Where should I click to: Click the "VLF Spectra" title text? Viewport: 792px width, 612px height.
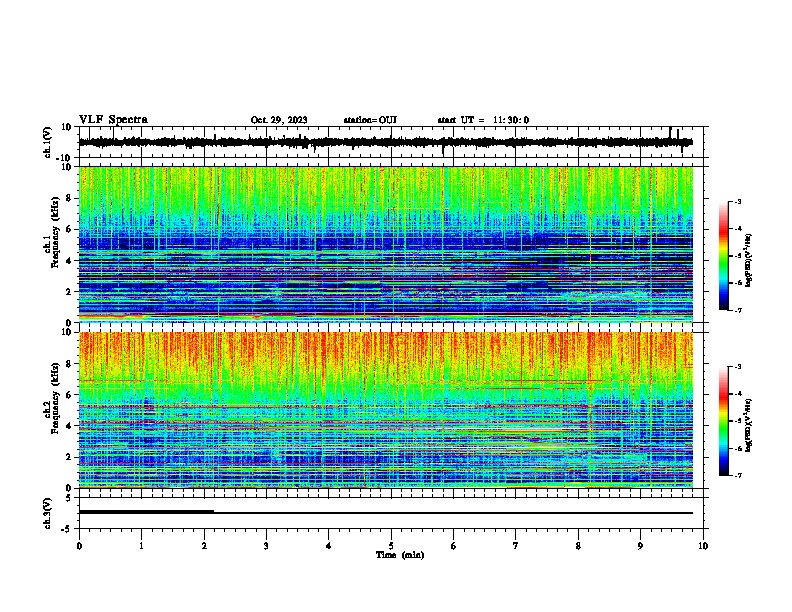113,120
